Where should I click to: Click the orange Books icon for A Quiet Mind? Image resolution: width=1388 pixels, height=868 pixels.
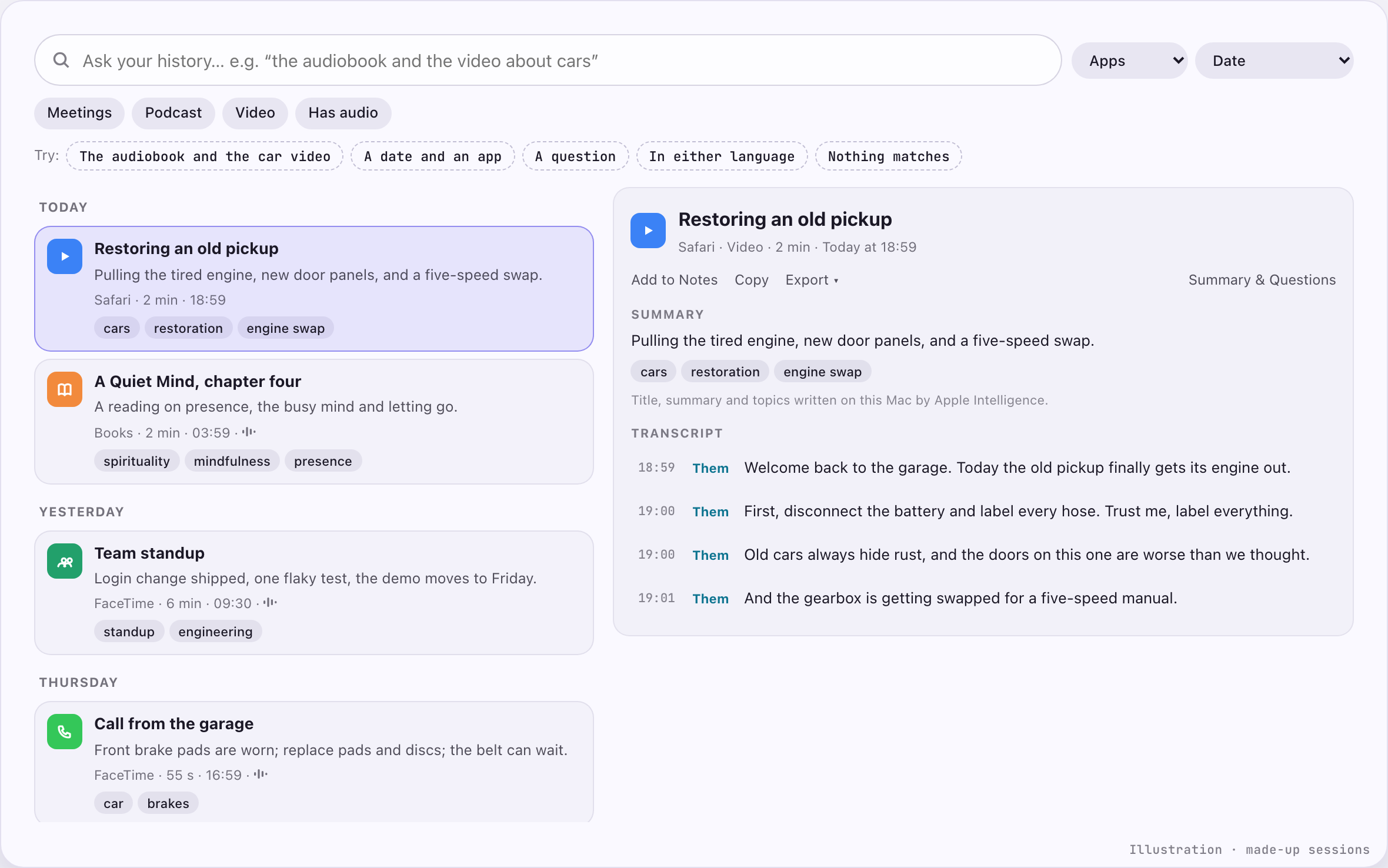(x=65, y=389)
